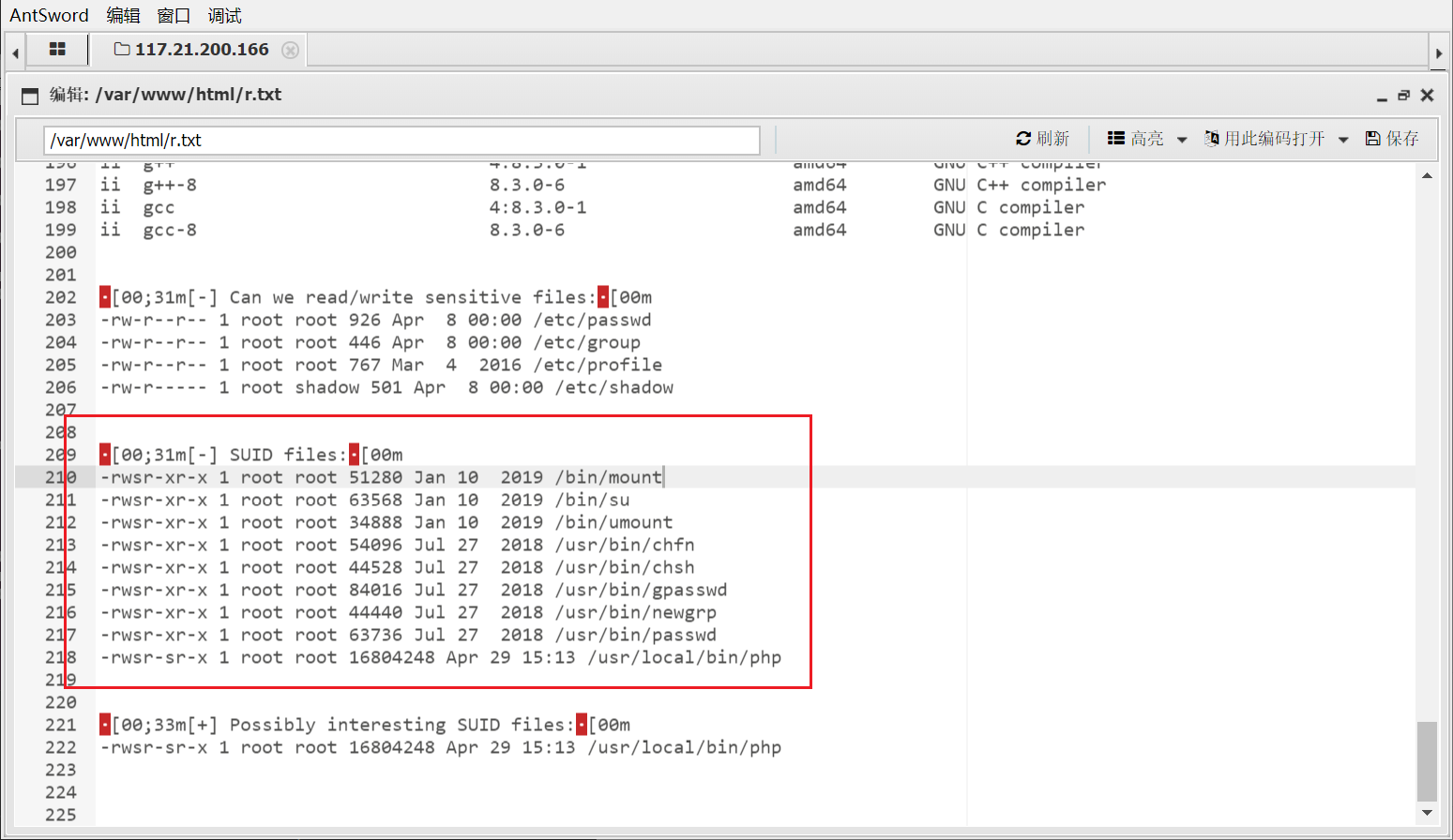1453x840 pixels.
Task: Click the 刷新 refresh button
Action: click(x=1042, y=139)
